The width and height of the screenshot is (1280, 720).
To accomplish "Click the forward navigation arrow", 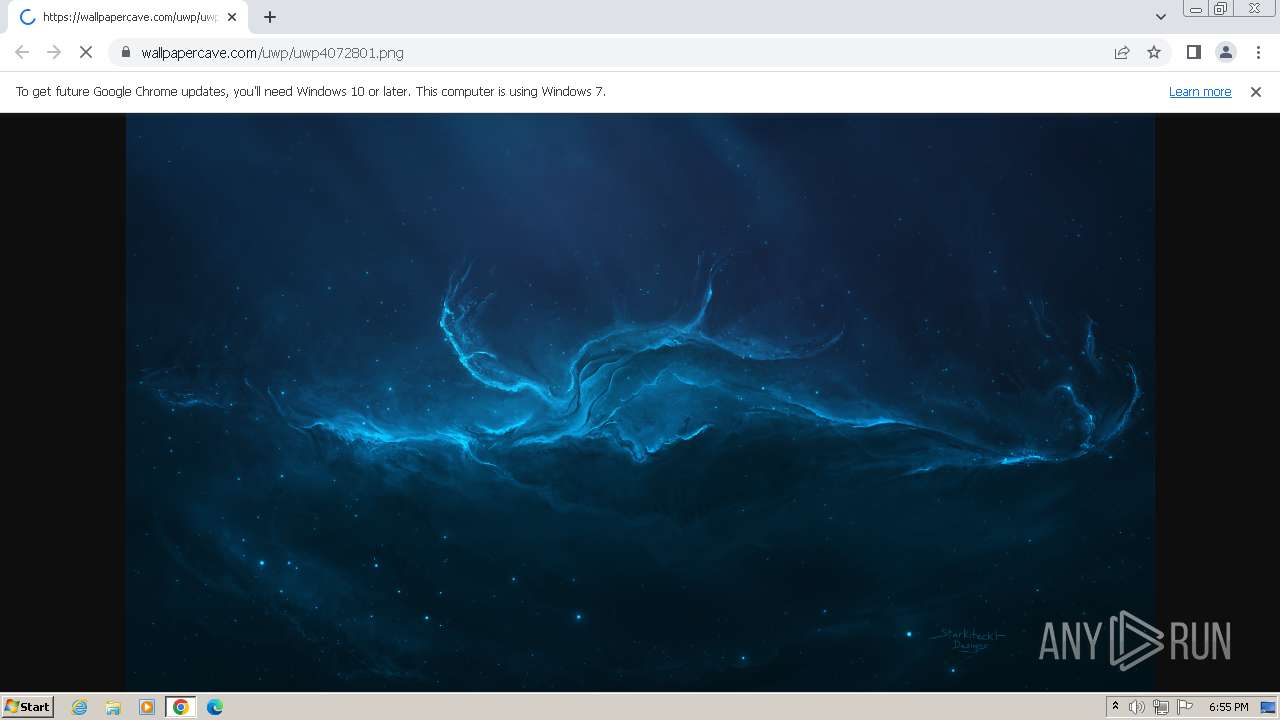I will pyautogui.click(x=54, y=52).
